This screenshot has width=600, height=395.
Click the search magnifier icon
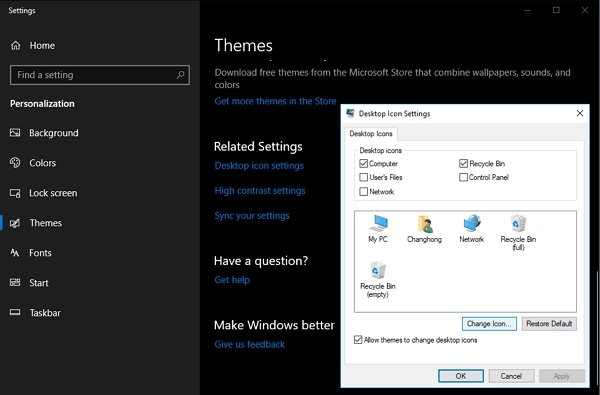(180, 75)
